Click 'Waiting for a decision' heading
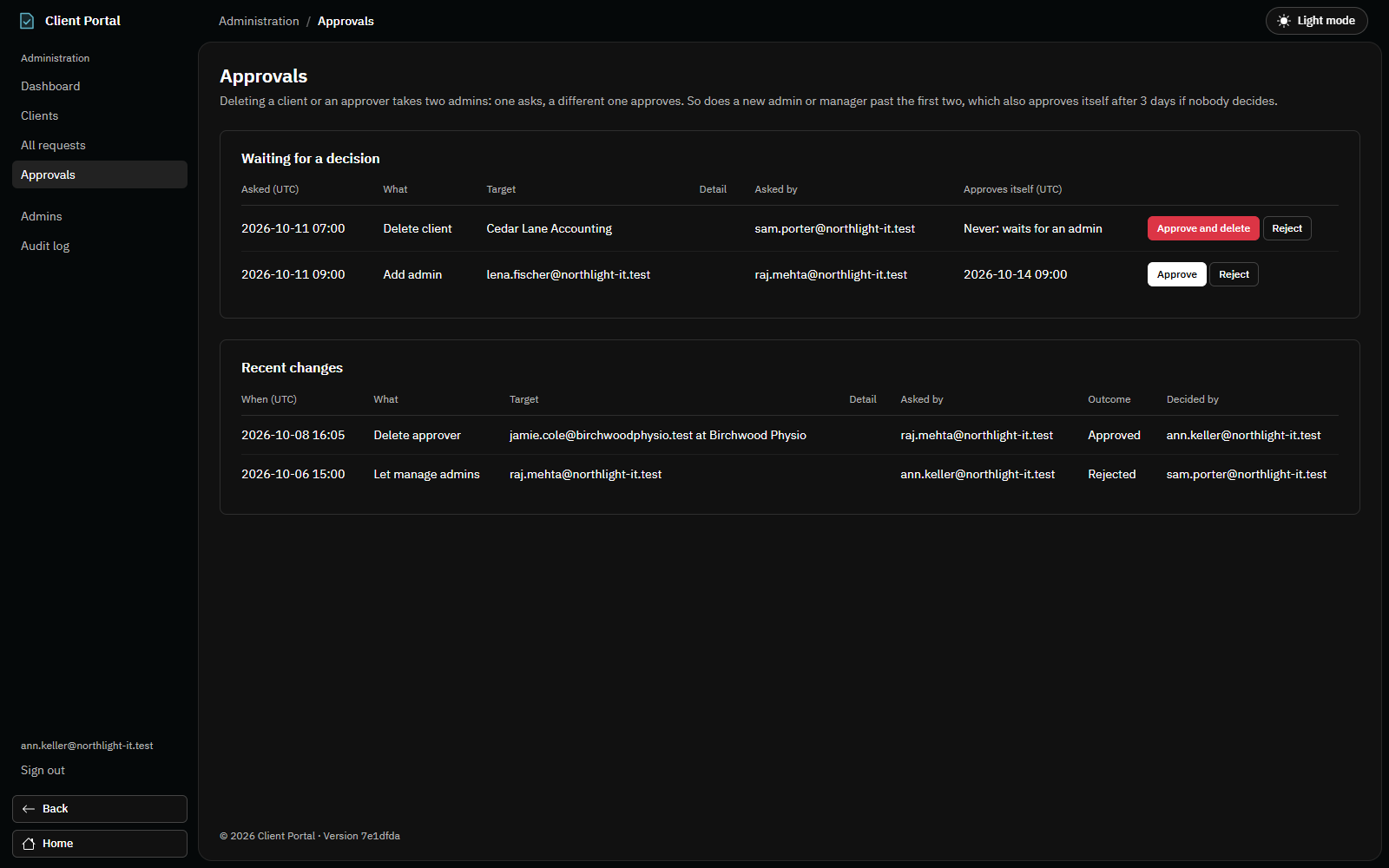Viewport: 1389px width, 868px height. point(310,158)
